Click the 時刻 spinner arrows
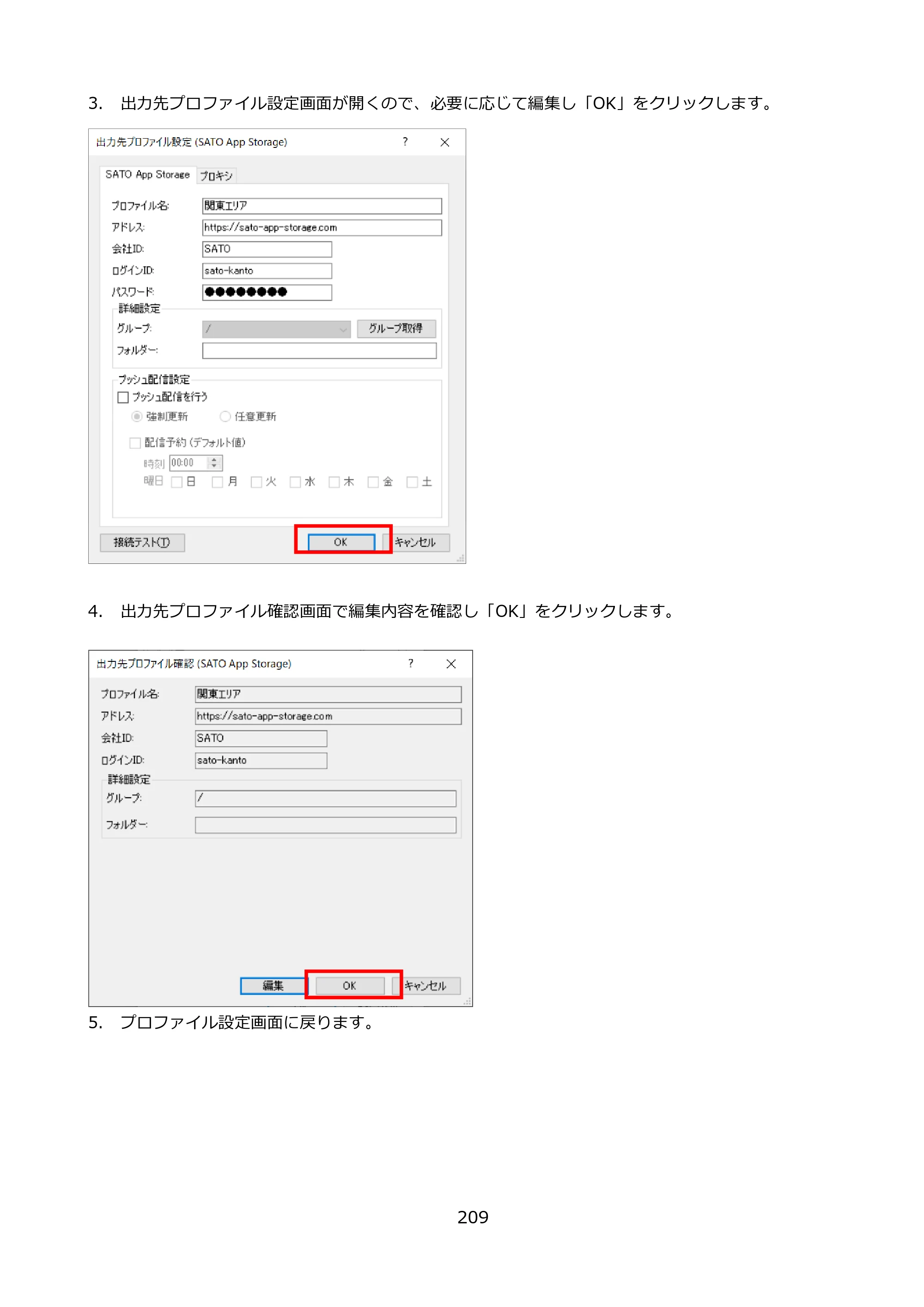The width and height of the screenshot is (924, 1307). 214,464
